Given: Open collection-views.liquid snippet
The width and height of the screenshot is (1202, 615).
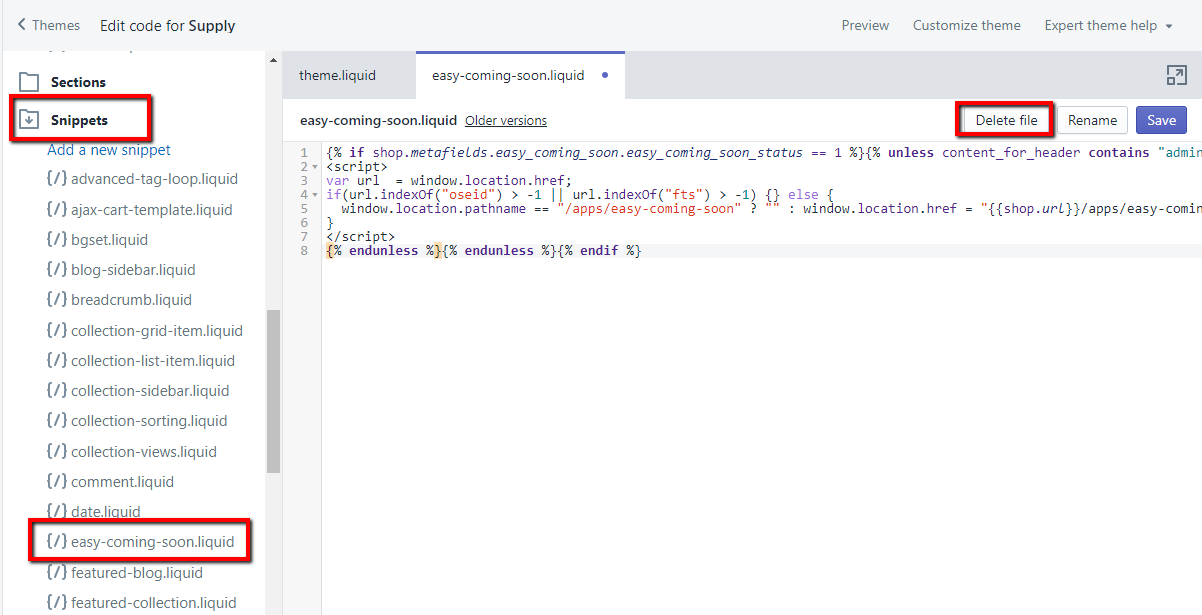Looking at the screenshot, I should pyautogui.click(x=144, y=452).
